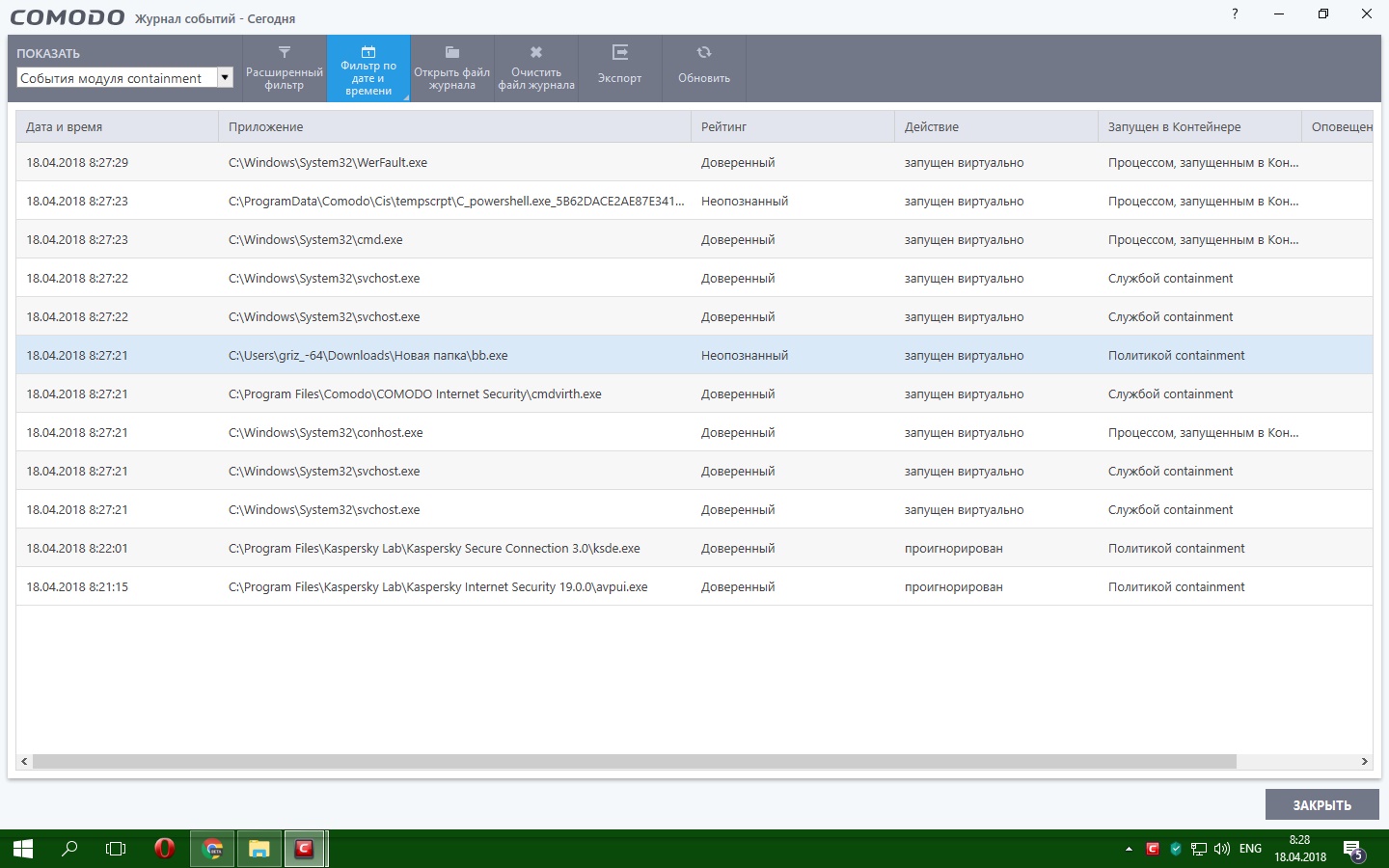Click the Filter by date and time button
The height and width of the screenshot is (868, 1389).
[368, 68]
